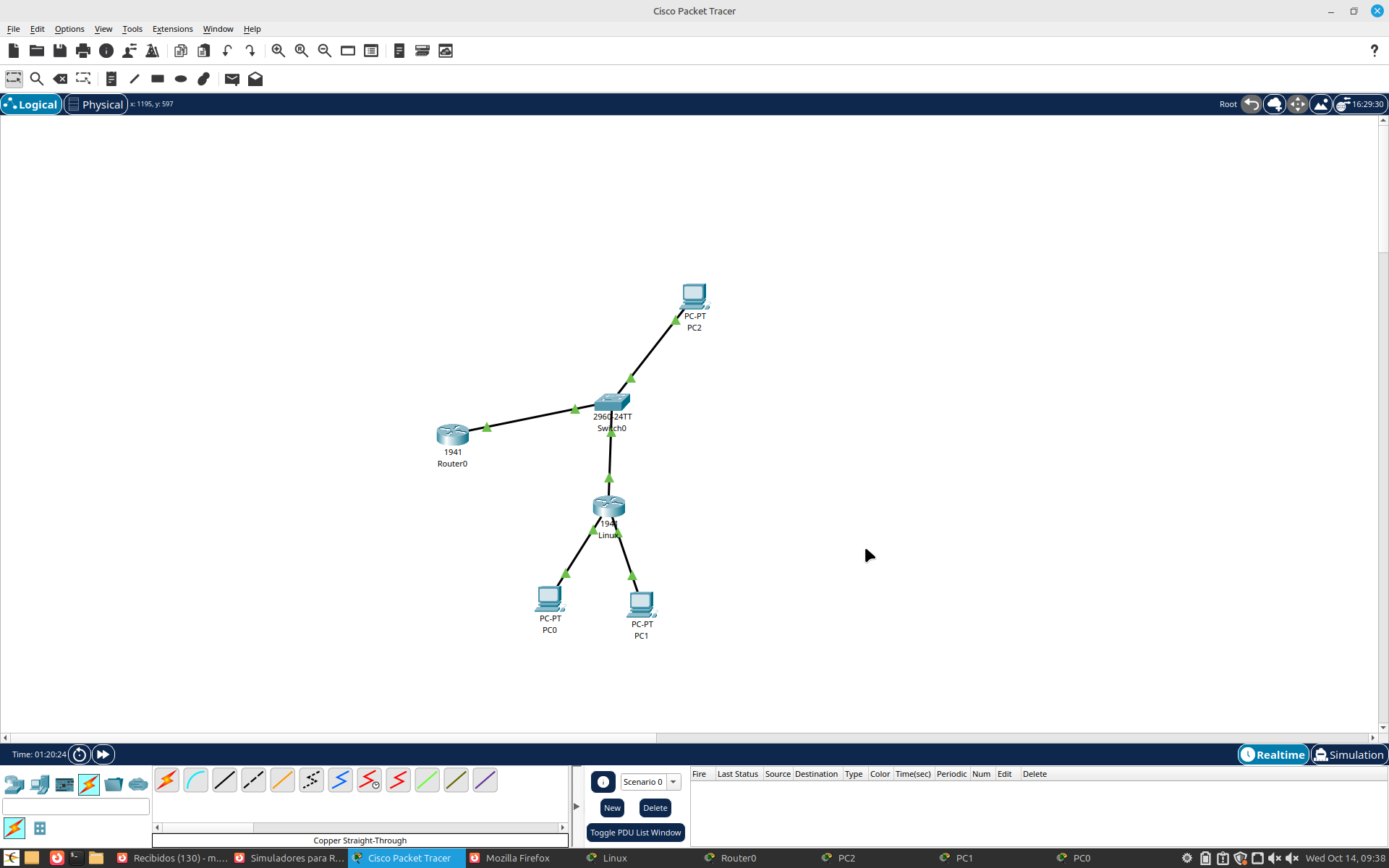Viewport: 1389px width, 868px height.
Task: Select the Inspect magnifier tool
Action: (37, 79)
